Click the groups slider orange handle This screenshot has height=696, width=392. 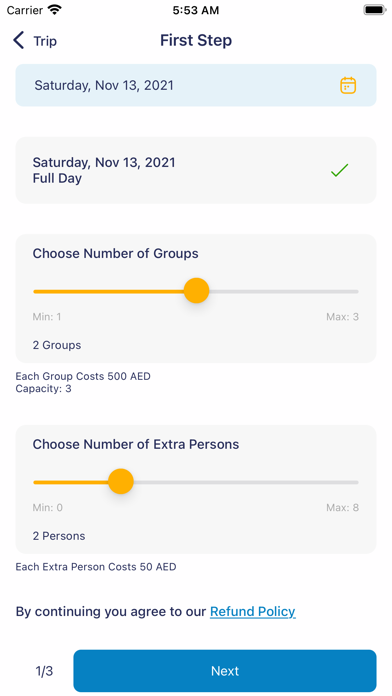[x=196, y=291]
